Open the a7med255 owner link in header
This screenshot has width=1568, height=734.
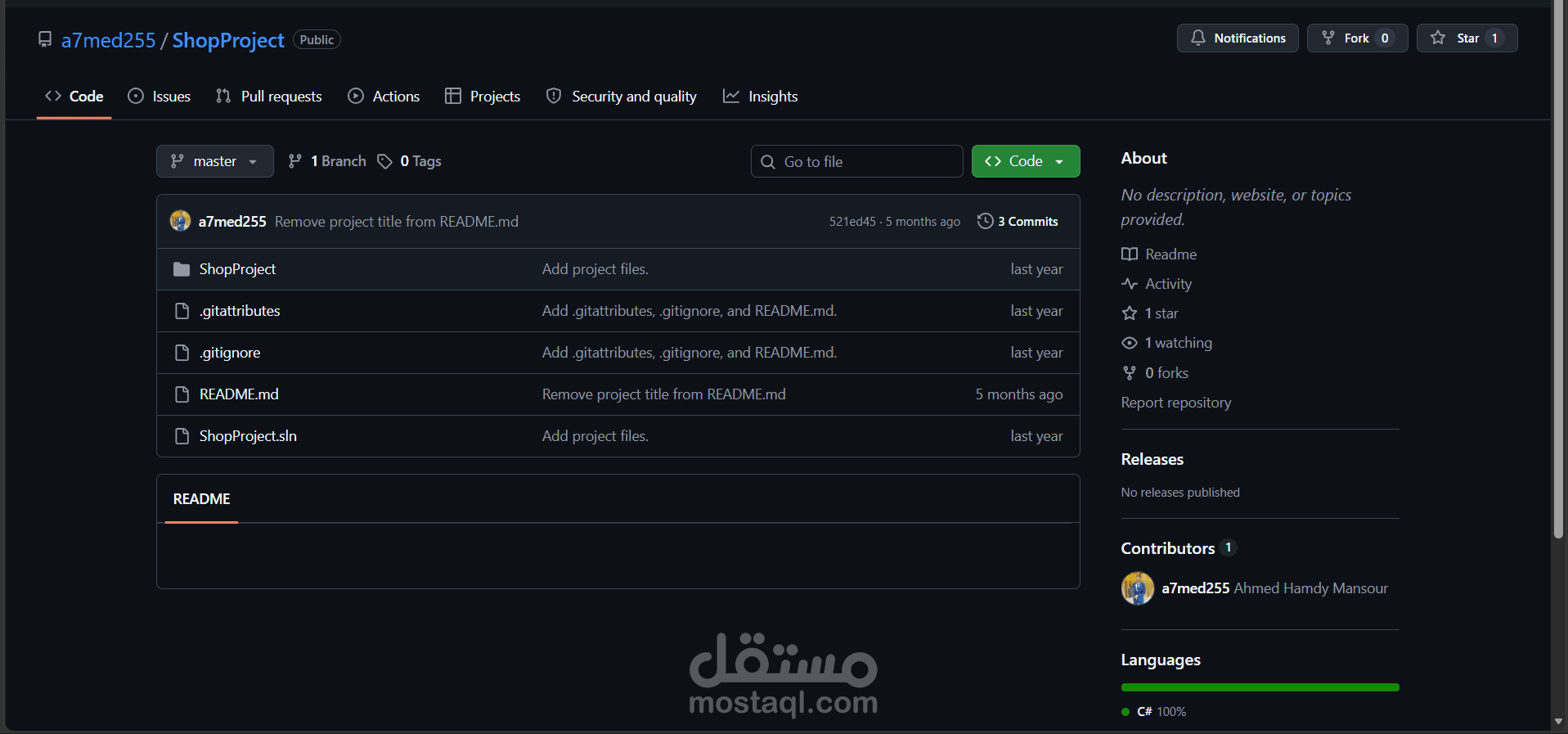pos(109,40)
